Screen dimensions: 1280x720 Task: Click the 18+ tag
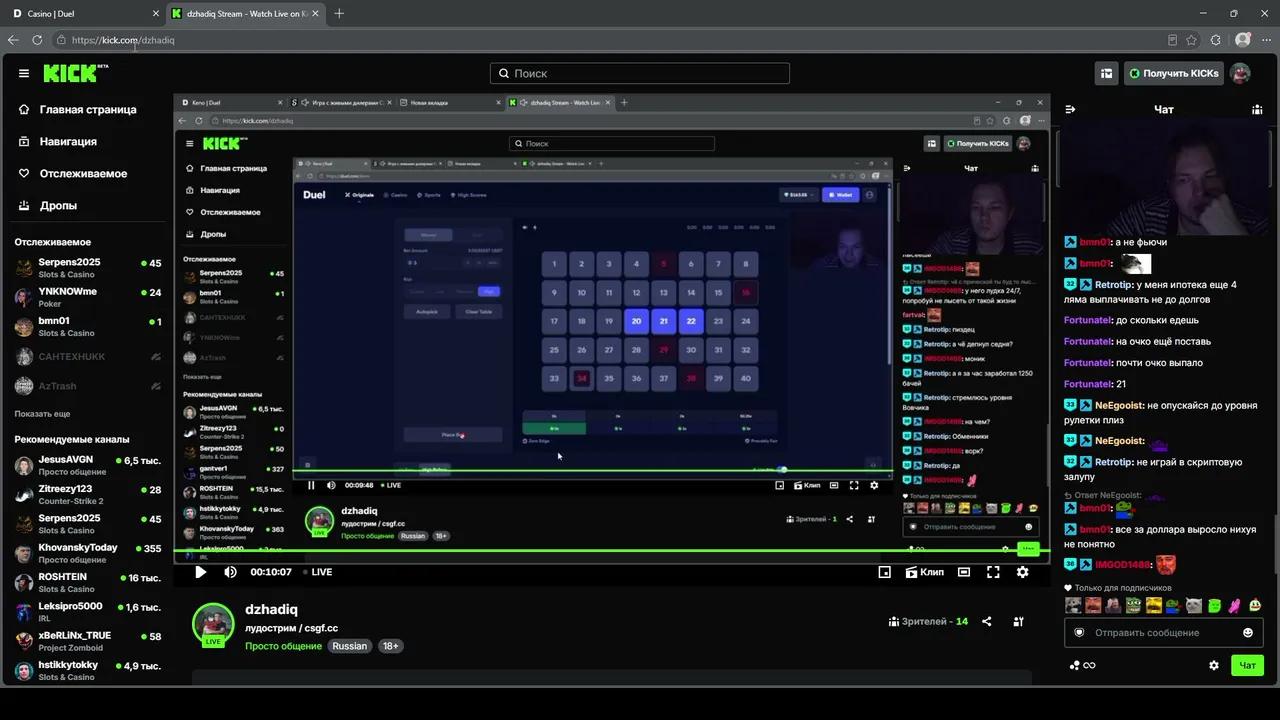click(391, 646)
